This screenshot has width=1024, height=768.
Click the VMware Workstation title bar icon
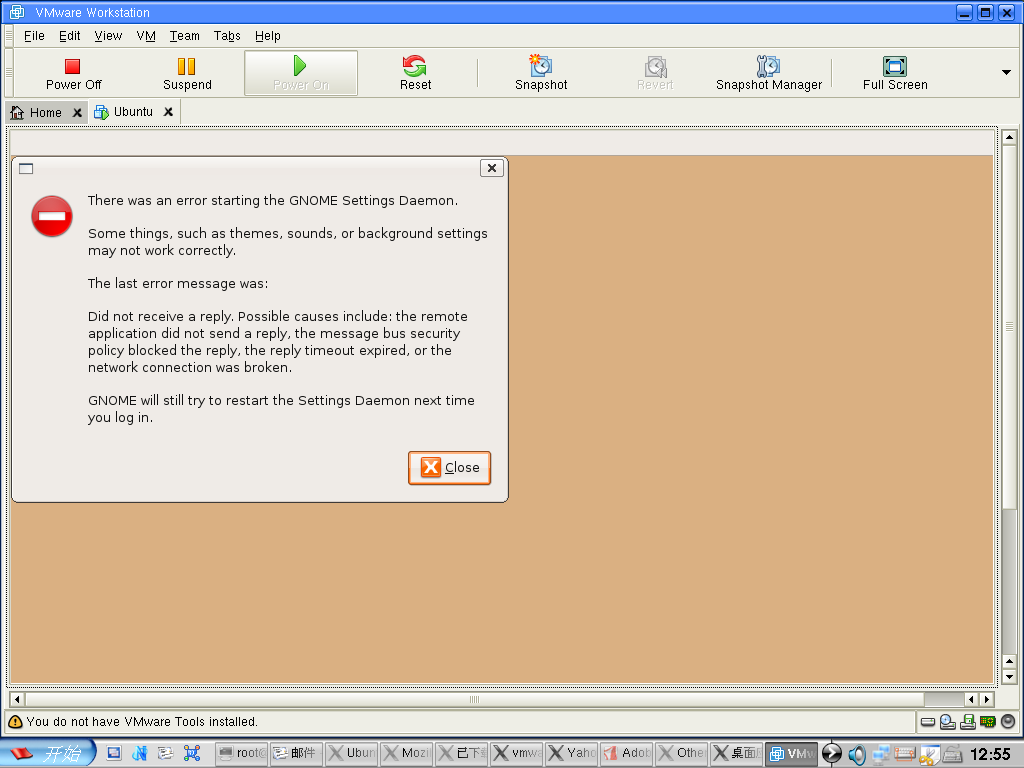[17, 12]
